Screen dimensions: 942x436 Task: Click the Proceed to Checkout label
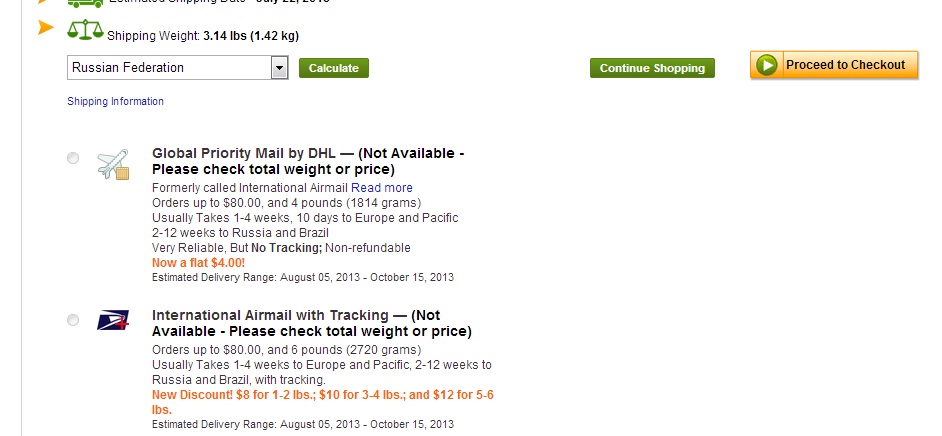845,65
